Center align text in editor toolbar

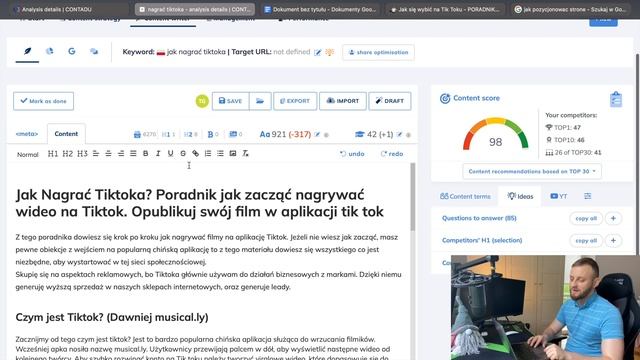click(108, 154)
